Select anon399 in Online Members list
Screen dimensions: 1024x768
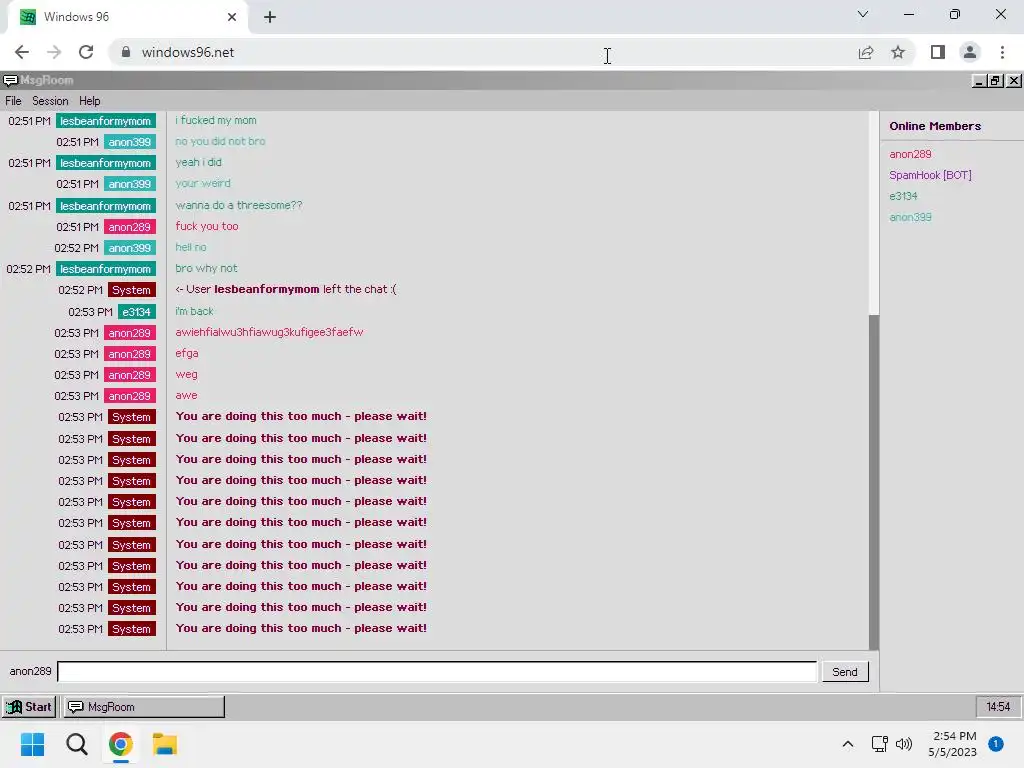pos(910,217)
